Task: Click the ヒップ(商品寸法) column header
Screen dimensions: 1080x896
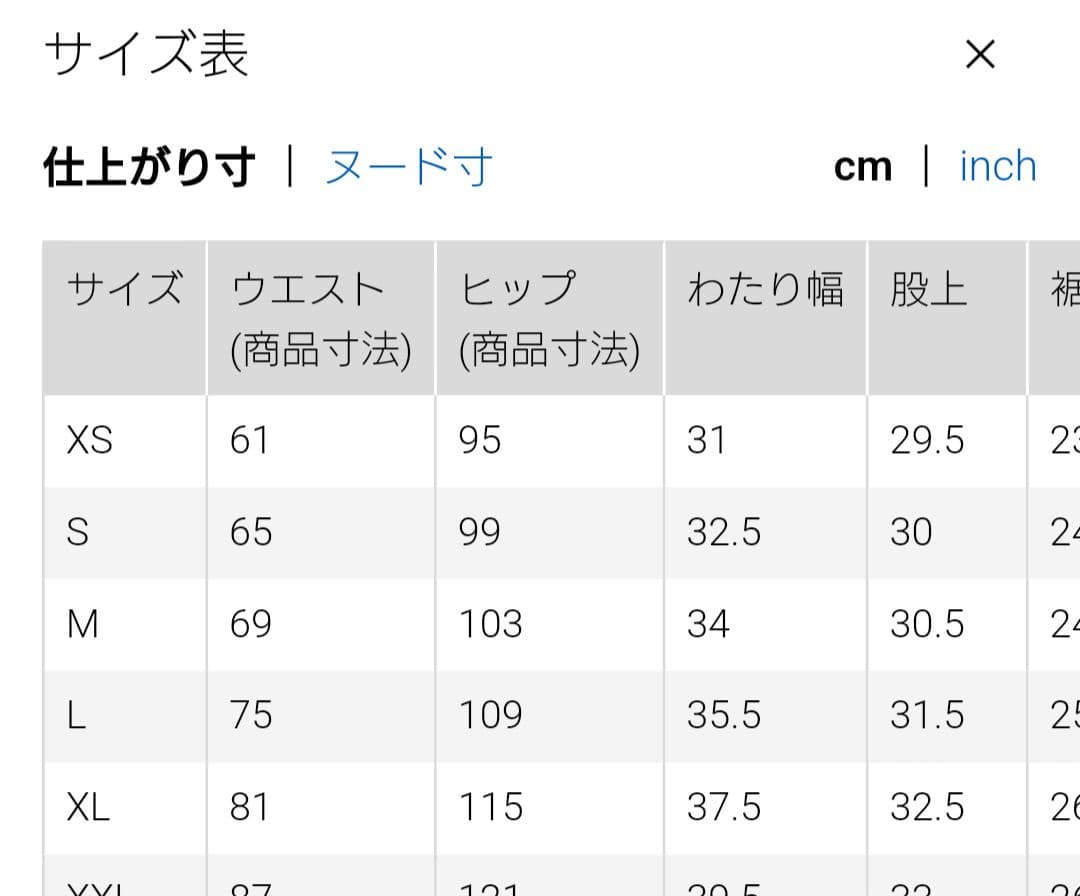Action: (550, 318)
